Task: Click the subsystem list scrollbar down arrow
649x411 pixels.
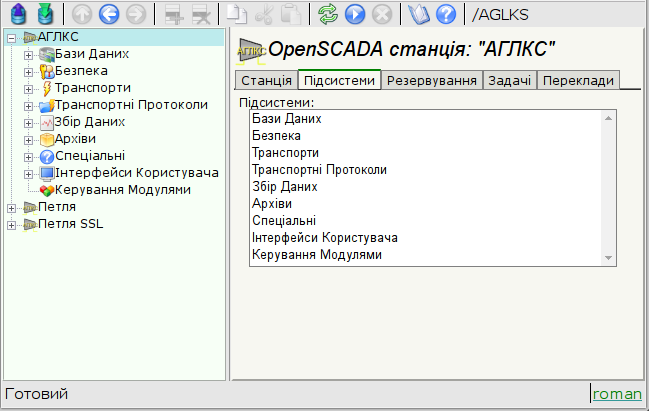Action: tap(607, 258)
